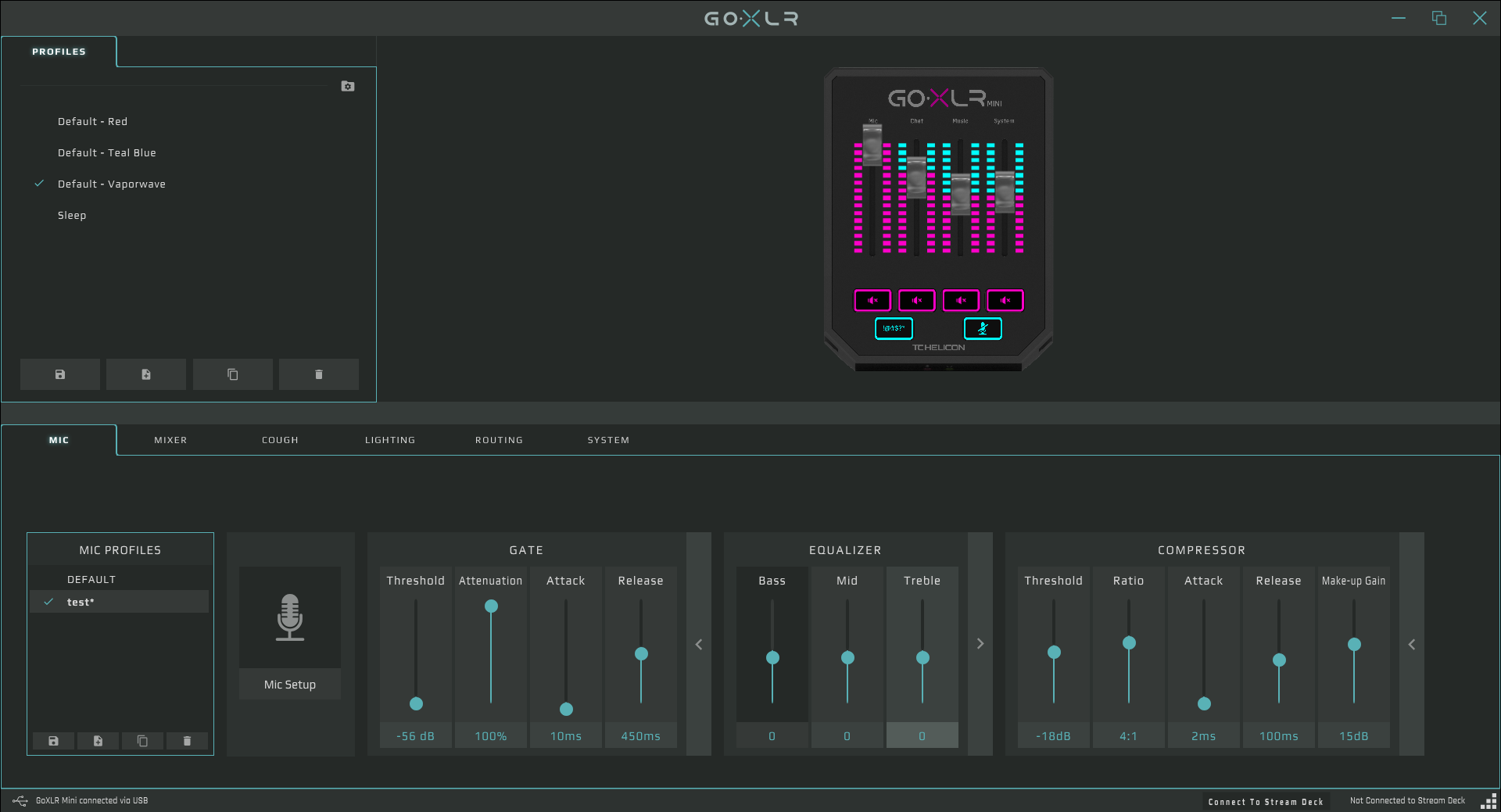Click the Make-up Gain slider handle
Screen dimensions: 1501x812
1355,645
